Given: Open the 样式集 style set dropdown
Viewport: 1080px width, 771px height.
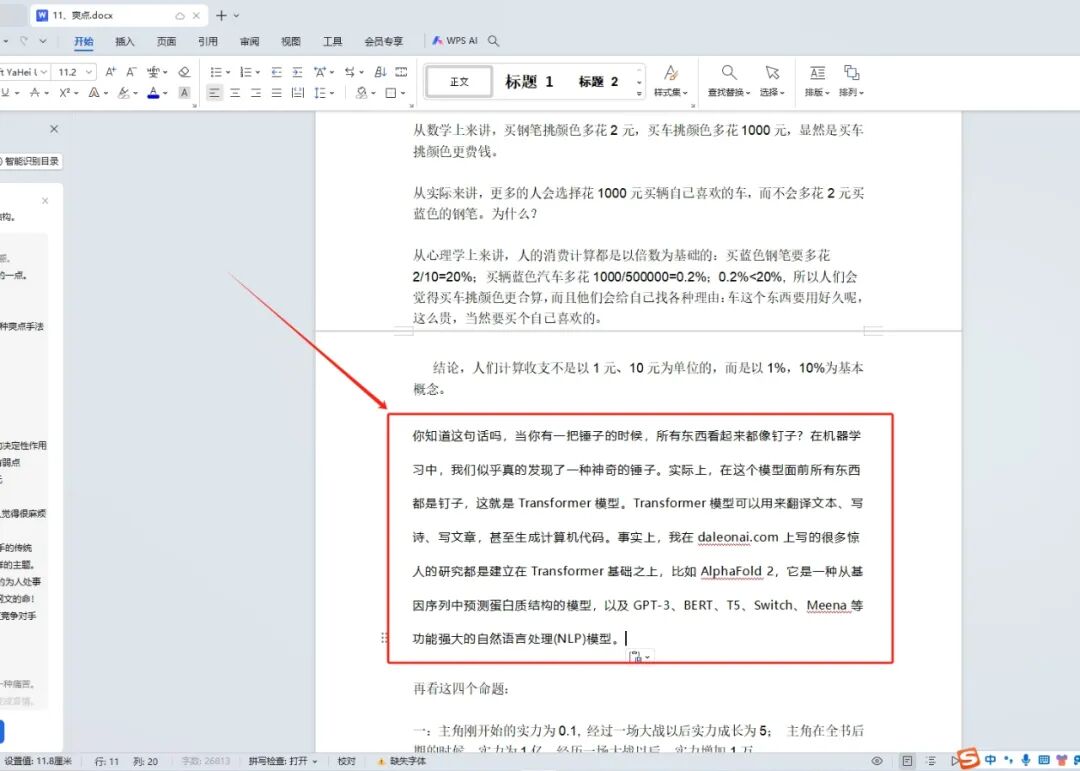Looking at the screenshot, I should click(x=671, y=81).
